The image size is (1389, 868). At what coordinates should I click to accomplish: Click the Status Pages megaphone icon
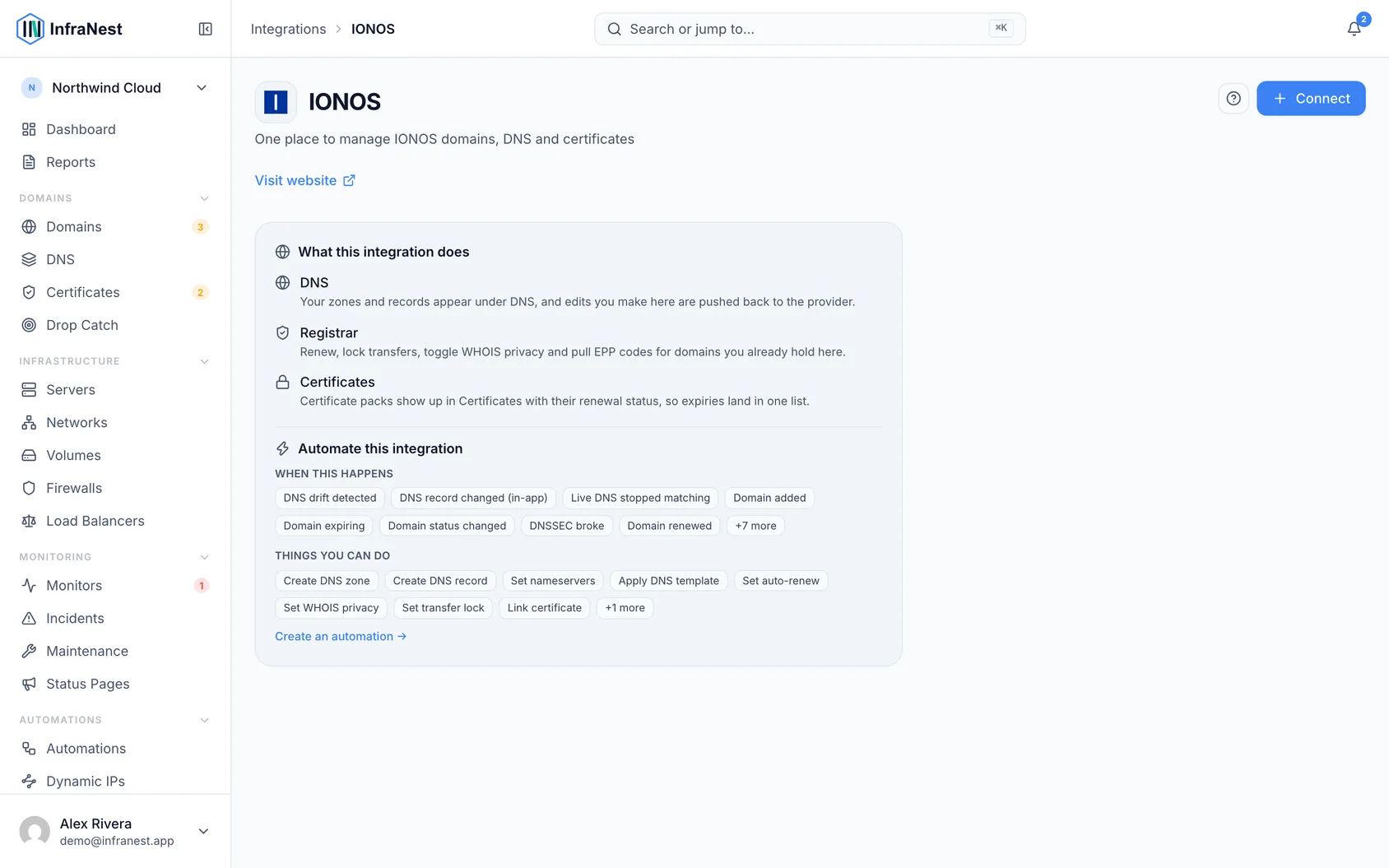(29, 684)
